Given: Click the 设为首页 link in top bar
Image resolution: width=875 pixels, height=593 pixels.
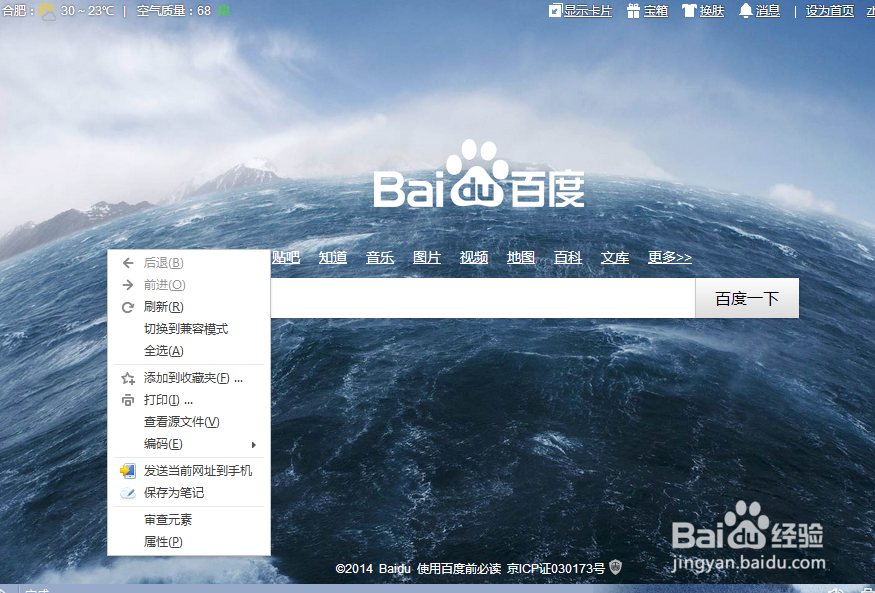Looking at the screenshot, I should coord(829,11).
